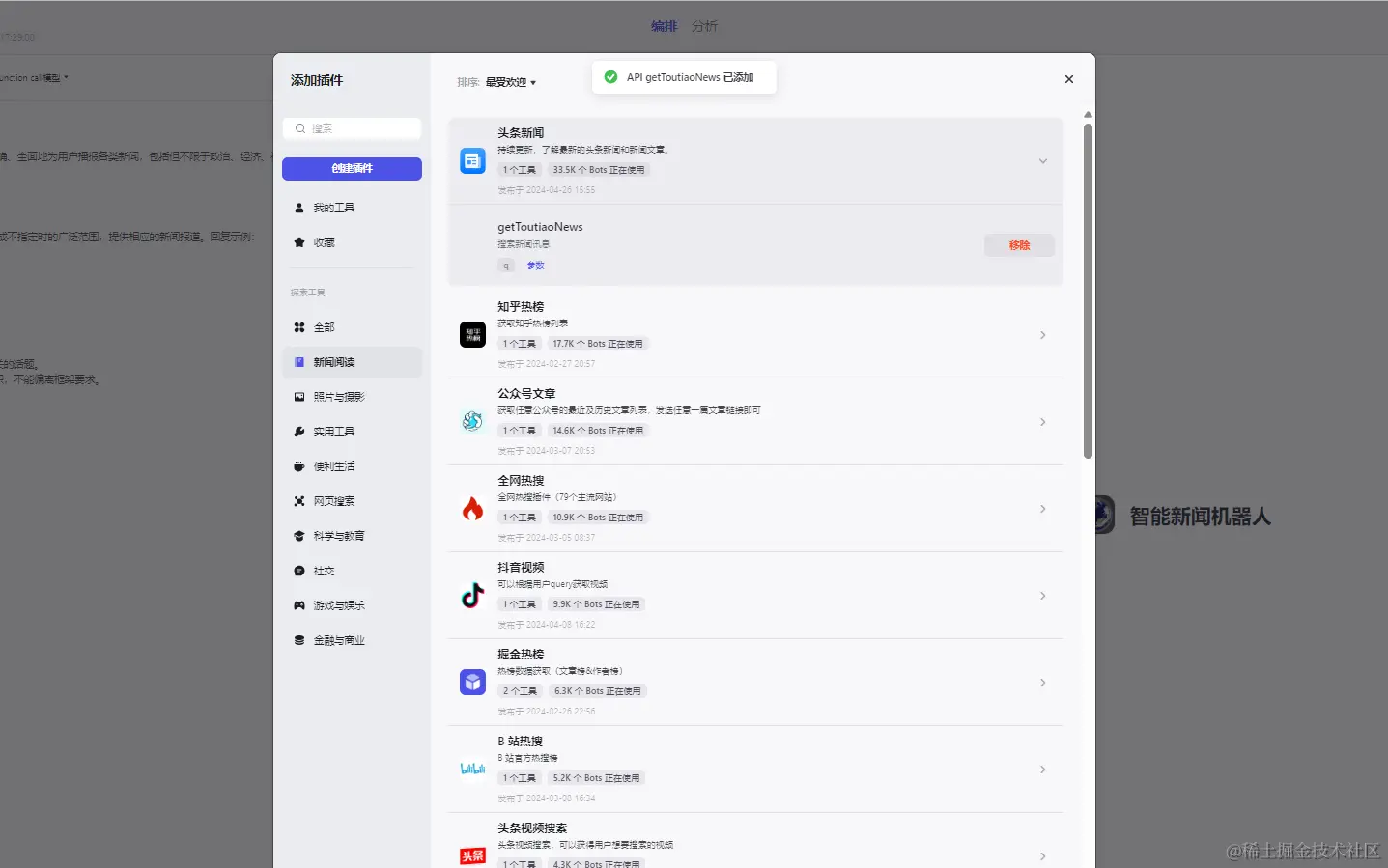Click the 头条新闻 title

[521, 133]
